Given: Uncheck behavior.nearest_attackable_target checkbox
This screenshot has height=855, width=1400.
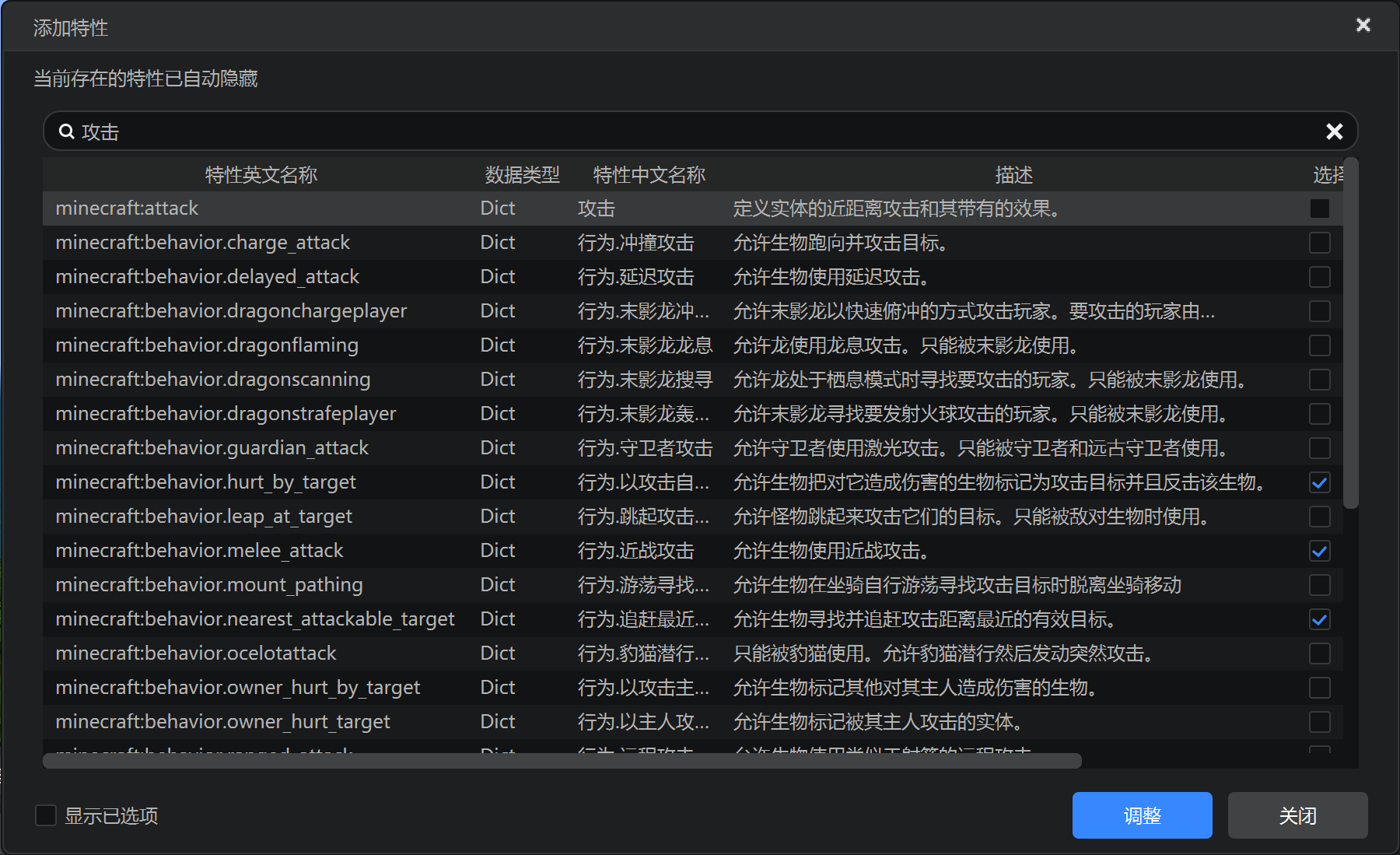Looking at the screenshot, I should click(1319, 619).
